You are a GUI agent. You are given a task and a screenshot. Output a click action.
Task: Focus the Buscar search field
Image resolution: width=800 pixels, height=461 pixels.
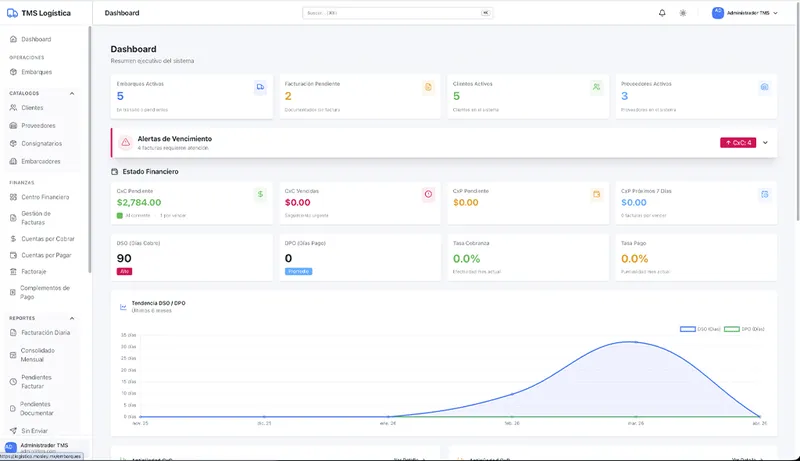(400, 13)
